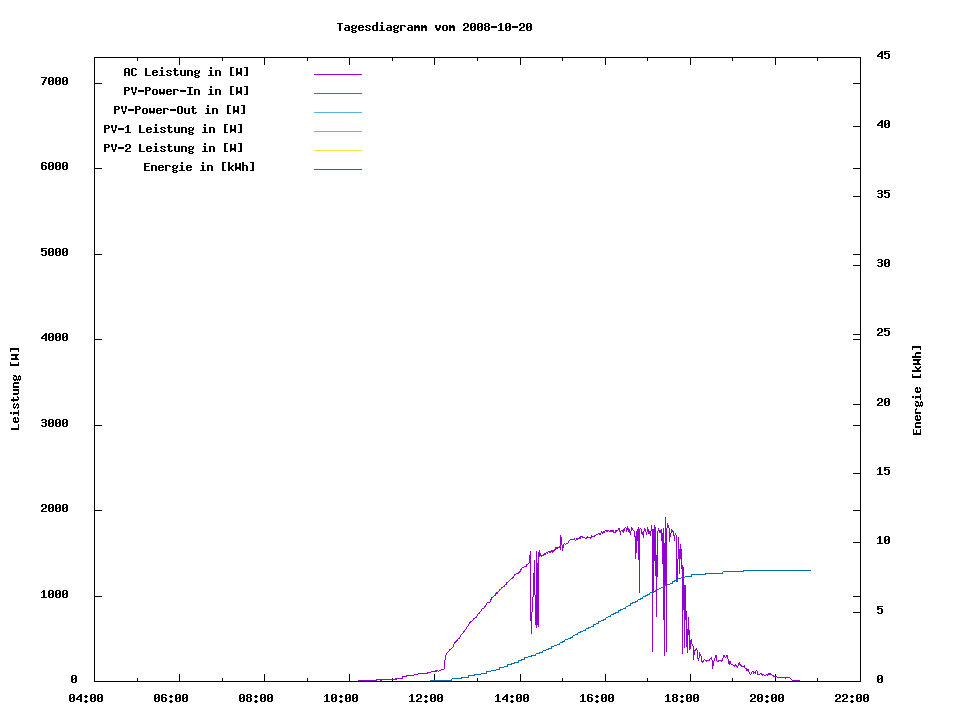
Task: Click the 'PV-2 Leistung in [W]' legend text
Action: pos(173,148)
